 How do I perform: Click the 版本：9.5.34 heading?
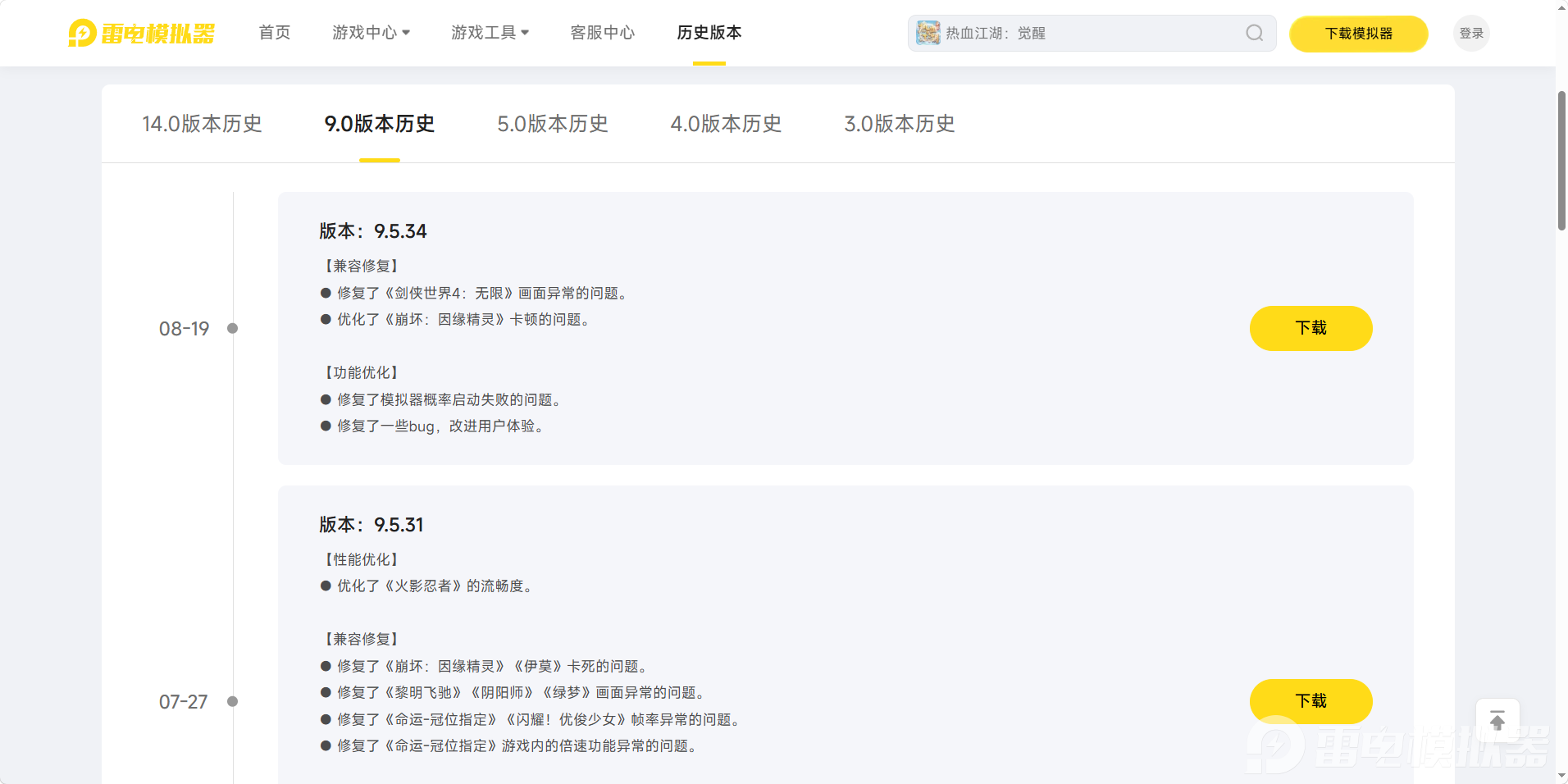click(x=373, y=231)
